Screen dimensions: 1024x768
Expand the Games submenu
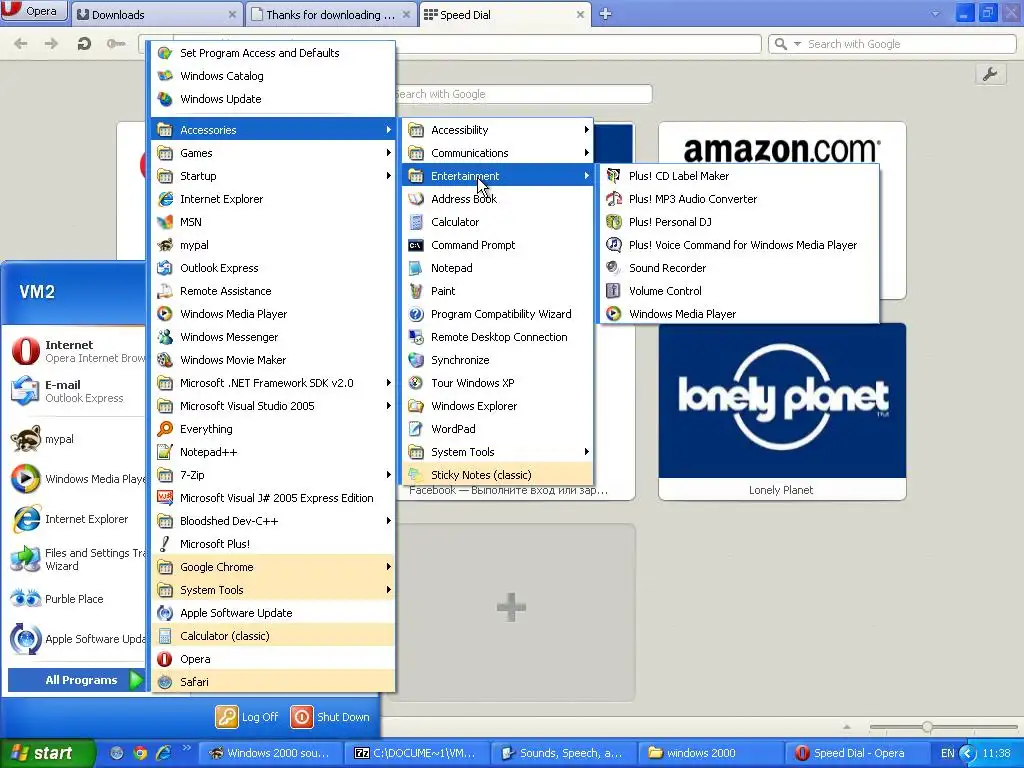(273, 153)
